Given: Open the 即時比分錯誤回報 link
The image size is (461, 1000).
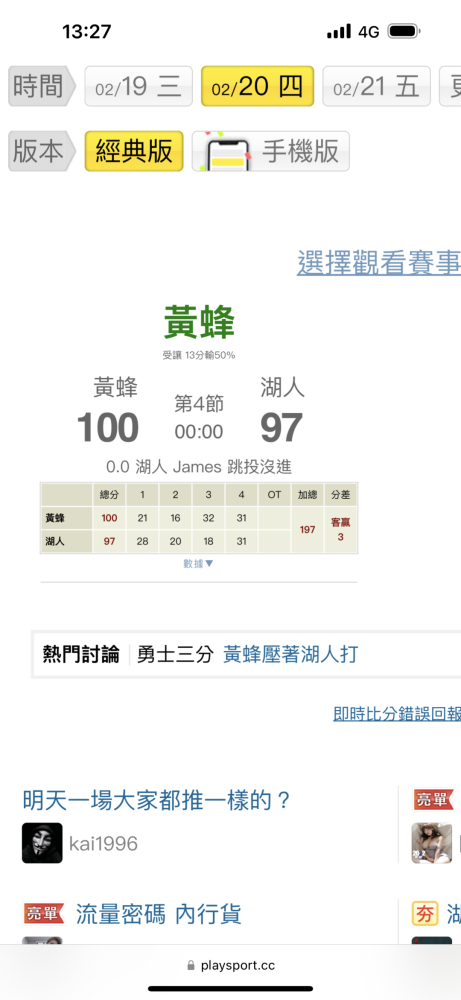Looking at the screenshot, I should [x=397, y=714].
